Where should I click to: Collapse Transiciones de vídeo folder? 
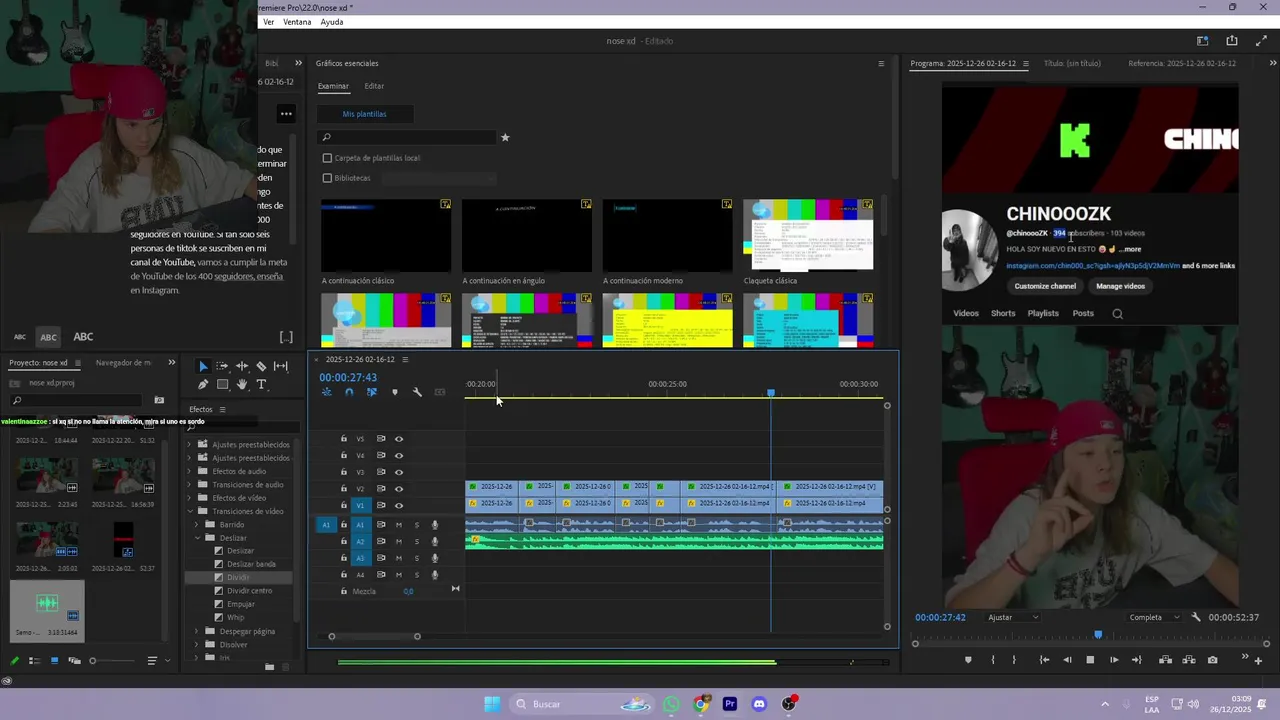pos(191,511)
